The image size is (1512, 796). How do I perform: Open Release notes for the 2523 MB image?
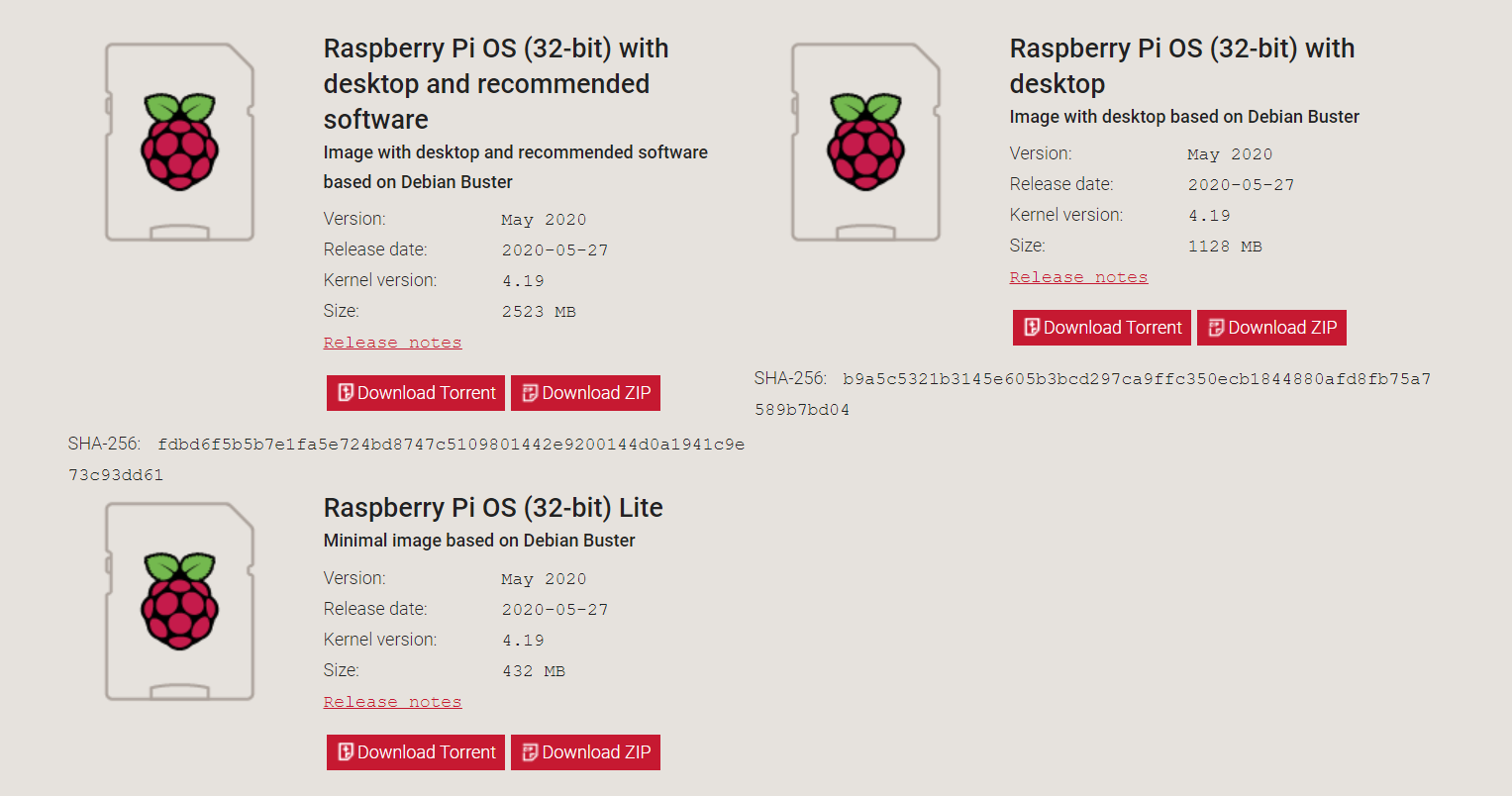pyautogui.click(x=392, y=343)
